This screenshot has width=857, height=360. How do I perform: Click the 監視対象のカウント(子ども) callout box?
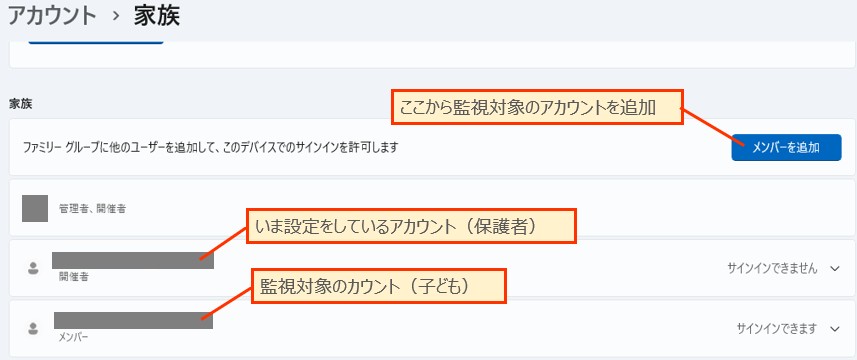378,286
